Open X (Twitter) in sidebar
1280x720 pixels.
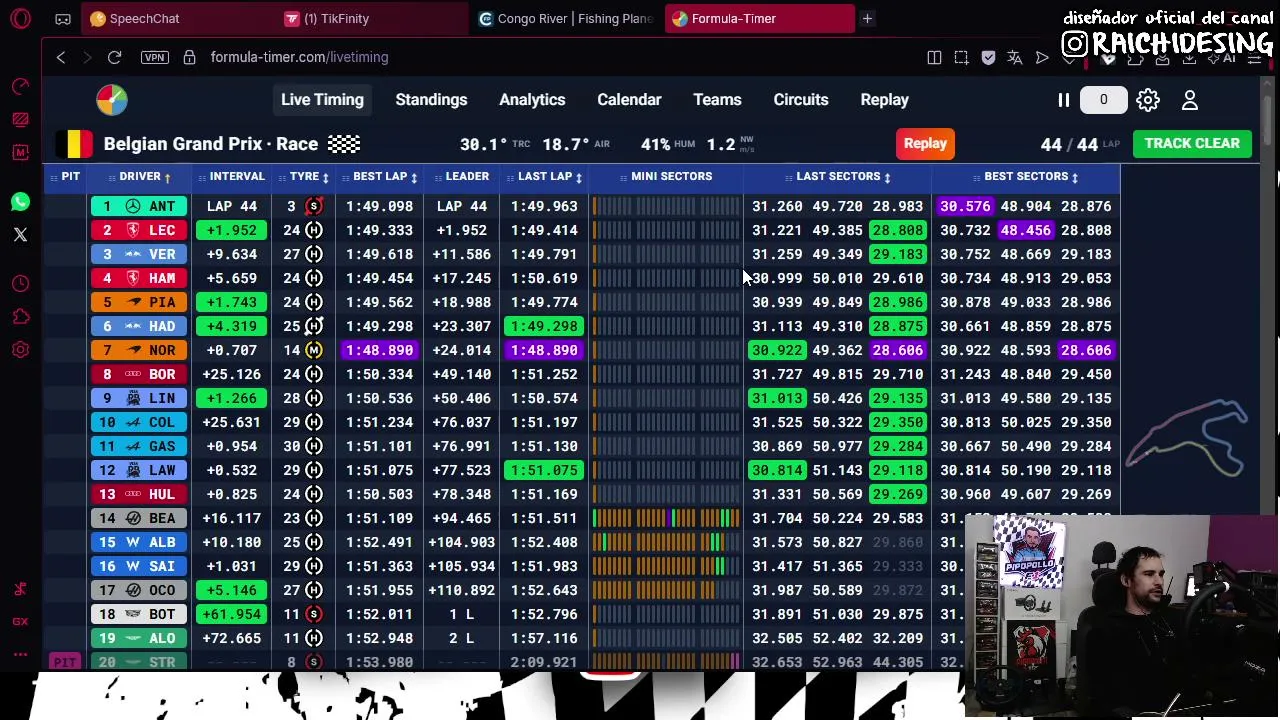pos(20,235)
